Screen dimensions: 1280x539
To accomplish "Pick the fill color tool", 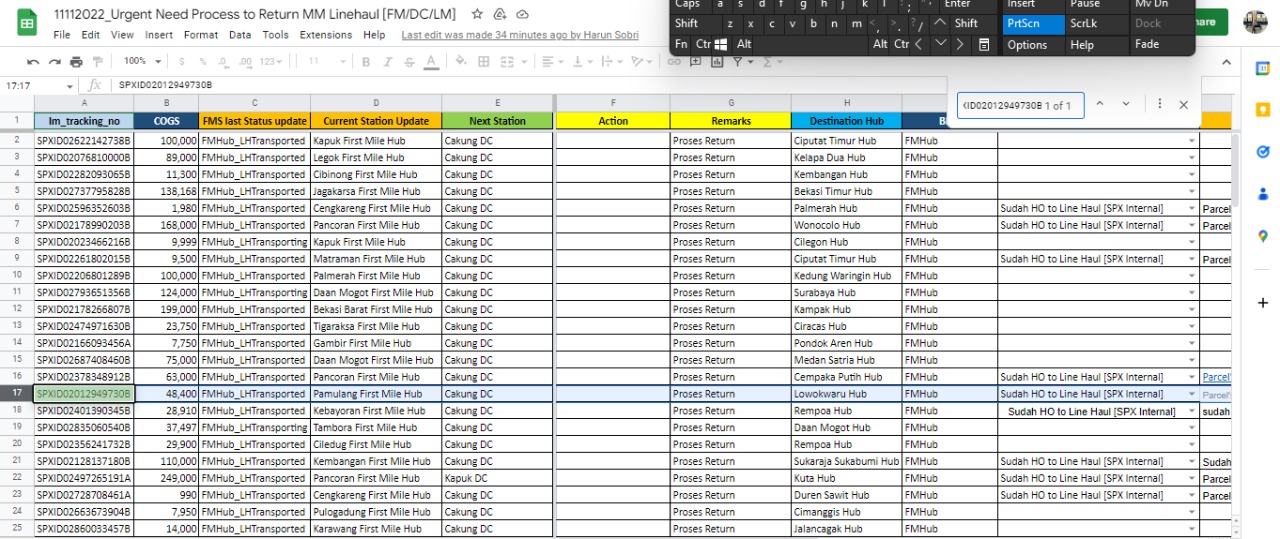I will [461, 62].
